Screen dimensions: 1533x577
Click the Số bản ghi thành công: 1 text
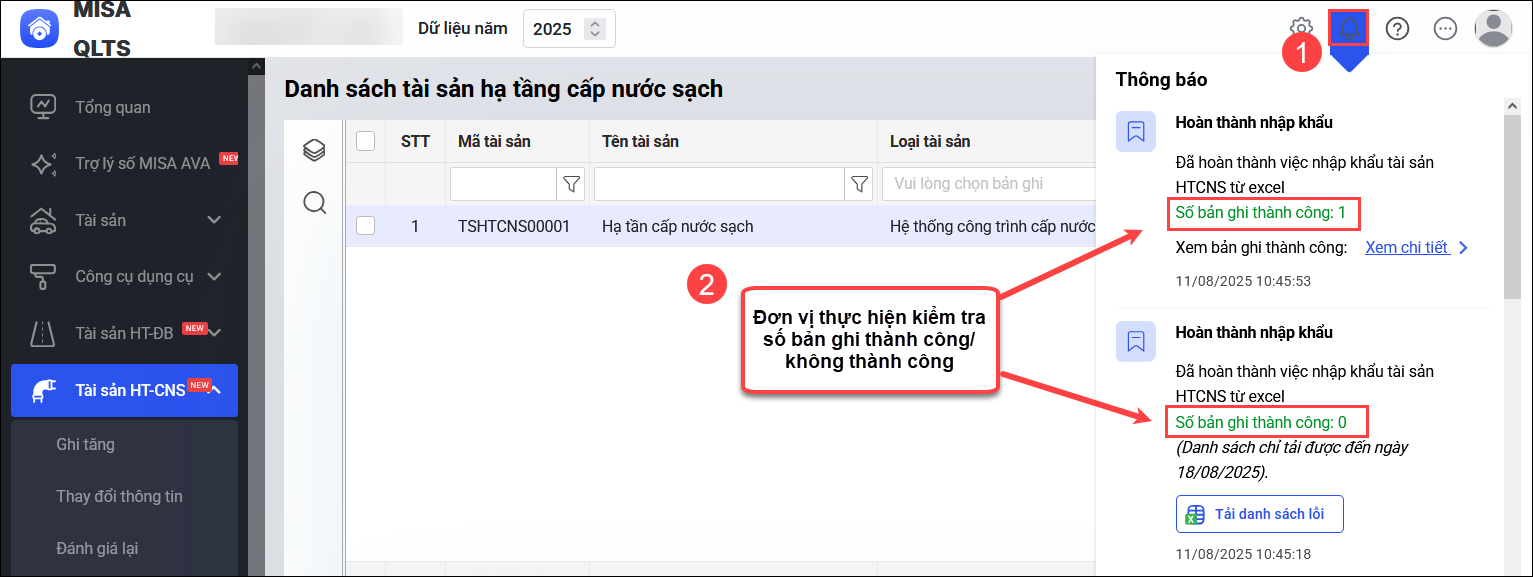coord(1261,212)
